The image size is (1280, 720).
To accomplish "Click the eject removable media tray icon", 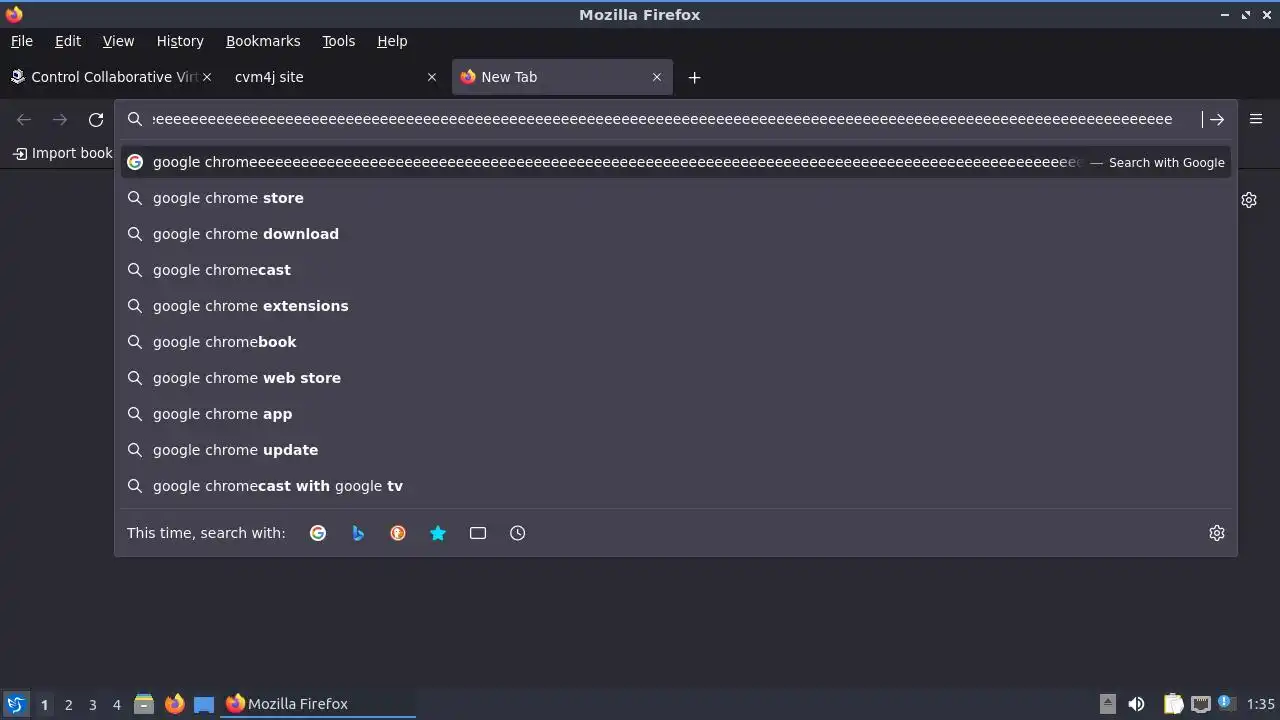I will coord(1107,704).
